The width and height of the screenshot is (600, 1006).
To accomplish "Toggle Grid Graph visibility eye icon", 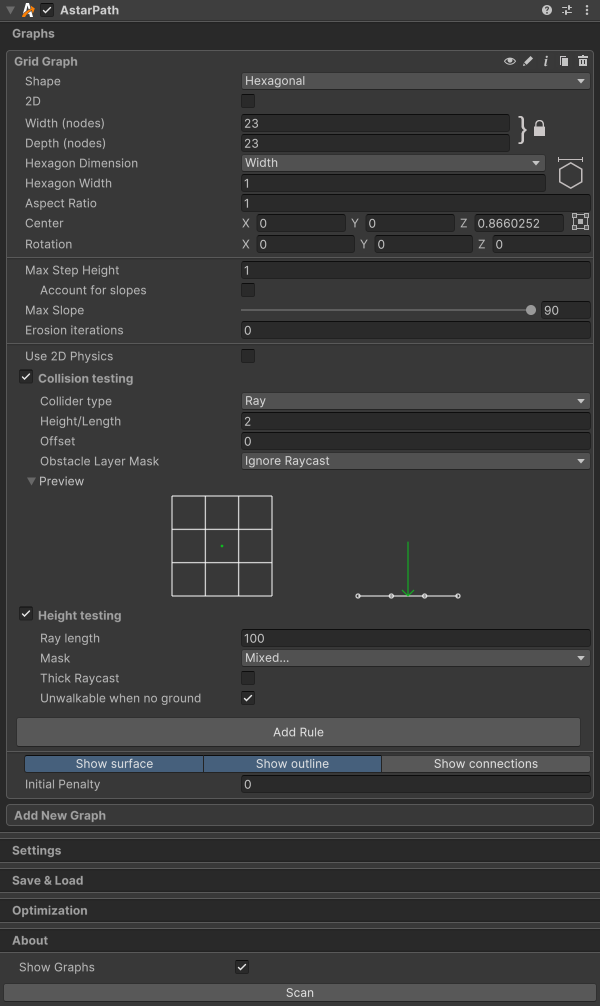I will tap(510, 61).
